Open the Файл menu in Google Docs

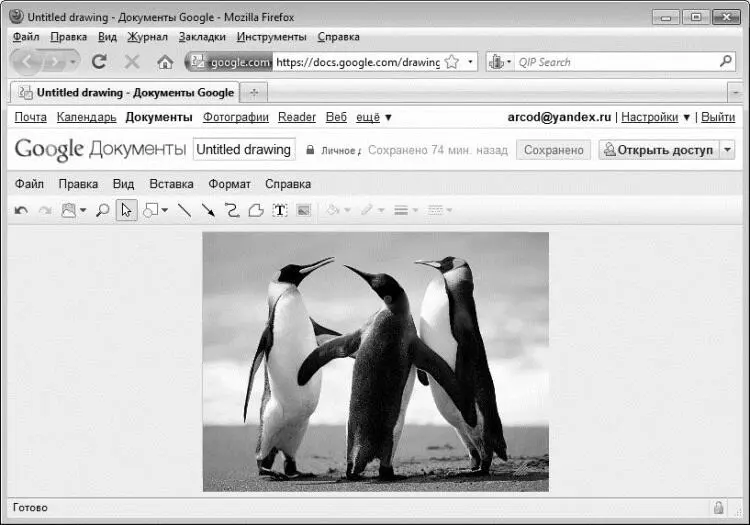(x=29, y=184)
